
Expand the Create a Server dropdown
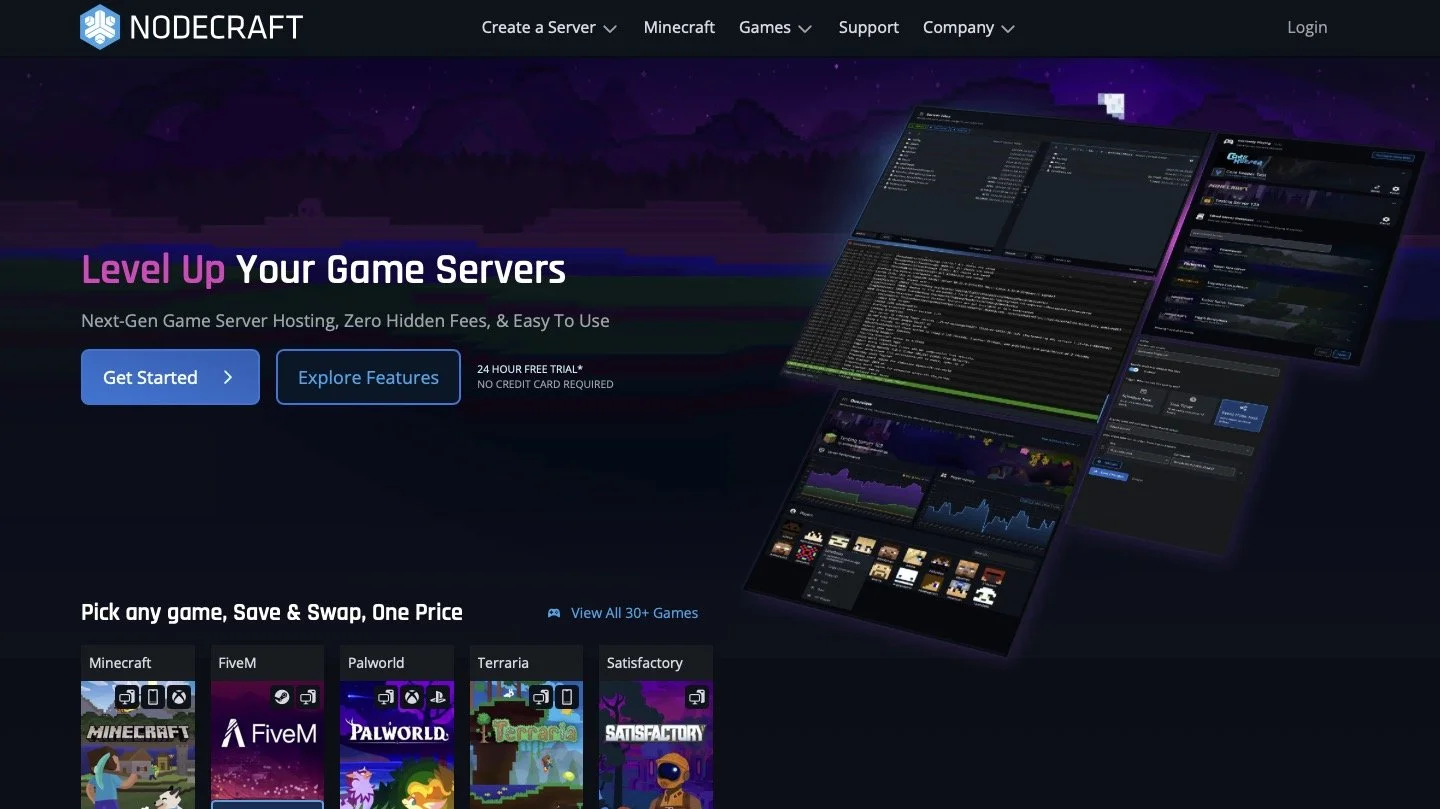(549, 28)
